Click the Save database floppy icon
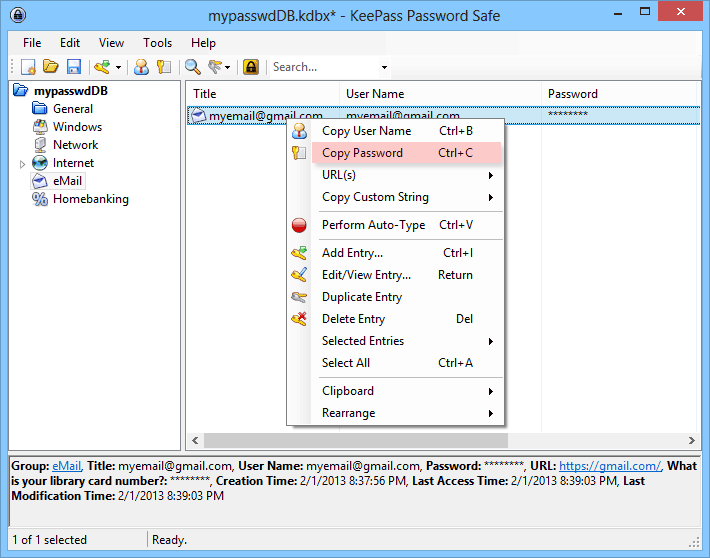The height and width of the screenshot is (558, 710). pos(74,67)
